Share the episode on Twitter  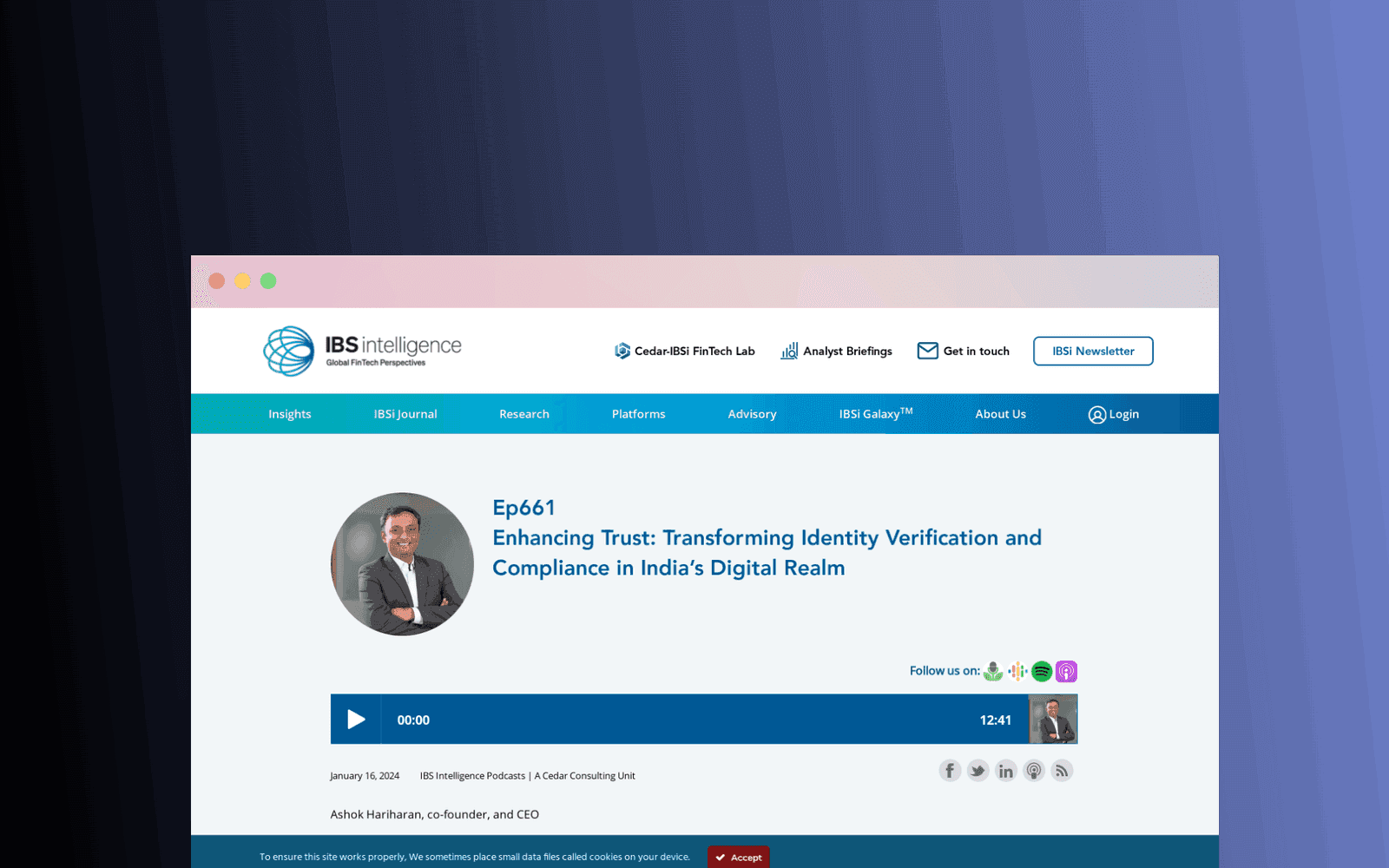[x=978, y=771]
